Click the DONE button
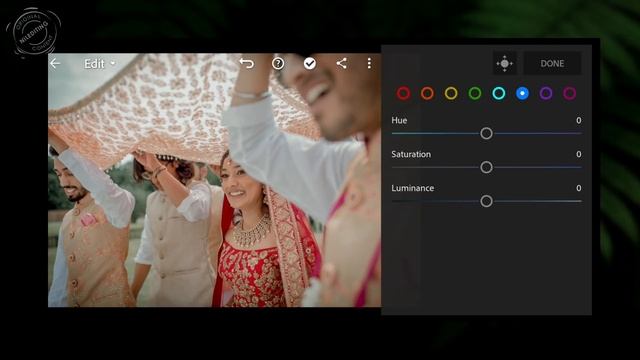The height and width of the screenshot is (360, 640). click(x=552, y=64)
